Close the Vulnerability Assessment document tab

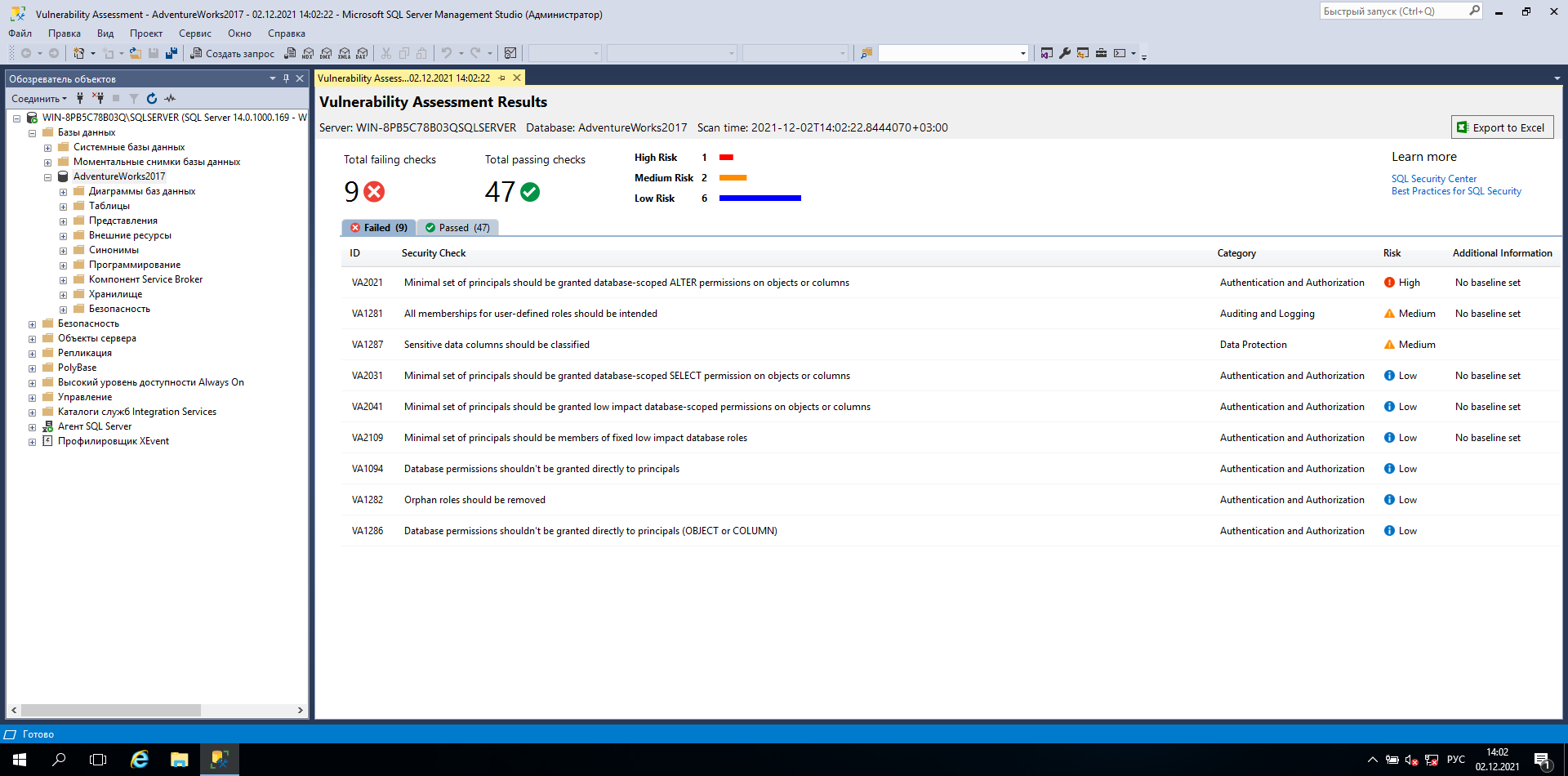pos(517,78)
